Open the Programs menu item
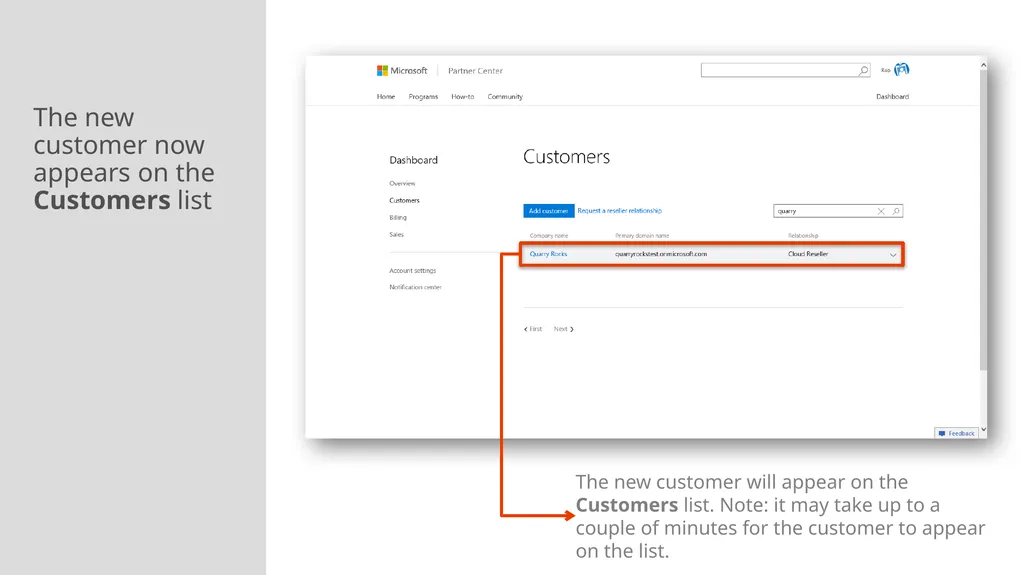Image resolution: width=1024 pixels, height=575 pixels. 423,97
